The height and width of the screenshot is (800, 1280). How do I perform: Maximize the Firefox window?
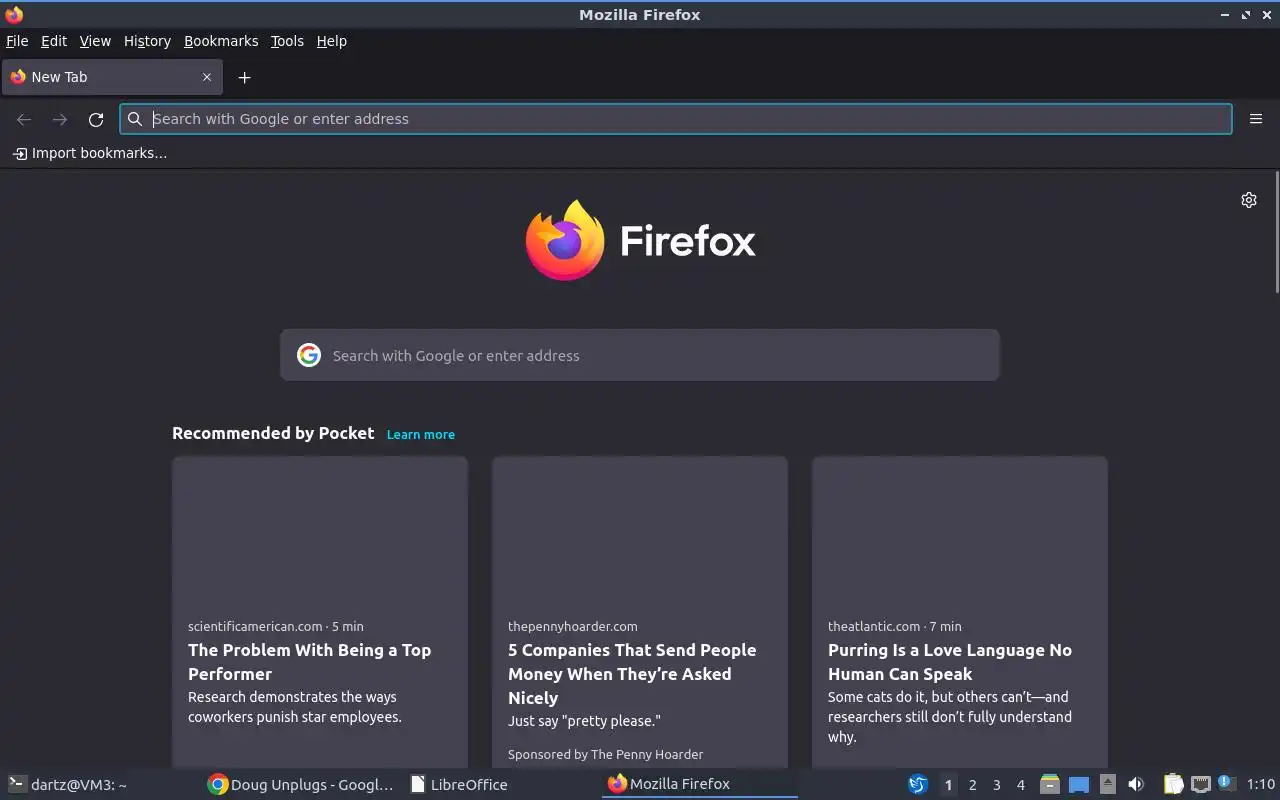click(1246, 15)
